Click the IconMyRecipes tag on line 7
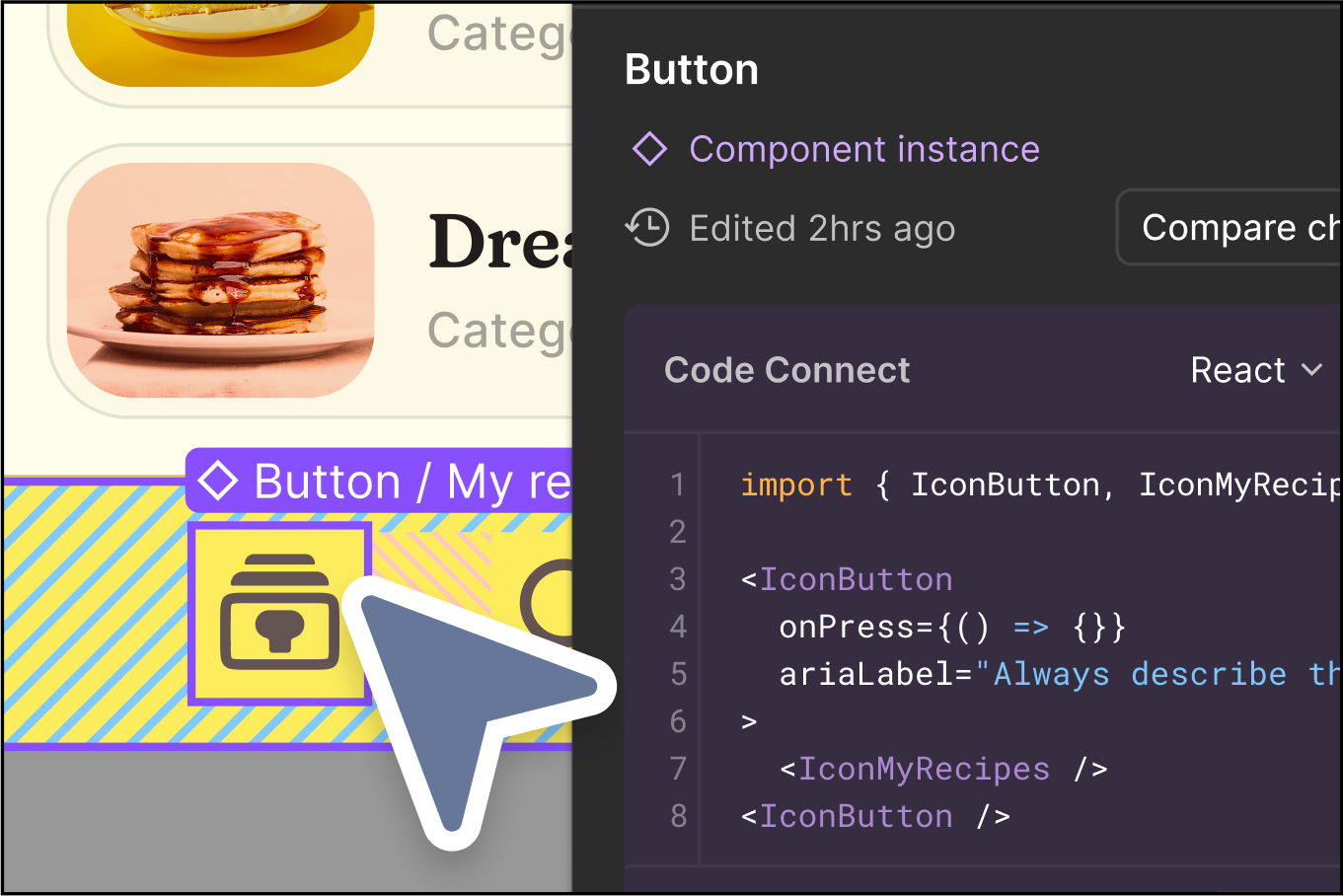1343x896 pixels. (924, 769)
